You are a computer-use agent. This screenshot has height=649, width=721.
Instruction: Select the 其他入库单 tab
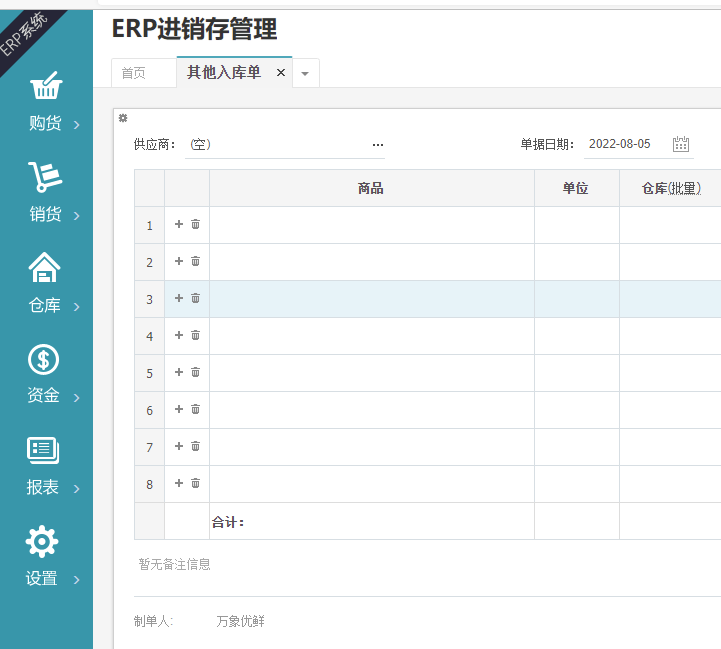click(x=224, y=73)
